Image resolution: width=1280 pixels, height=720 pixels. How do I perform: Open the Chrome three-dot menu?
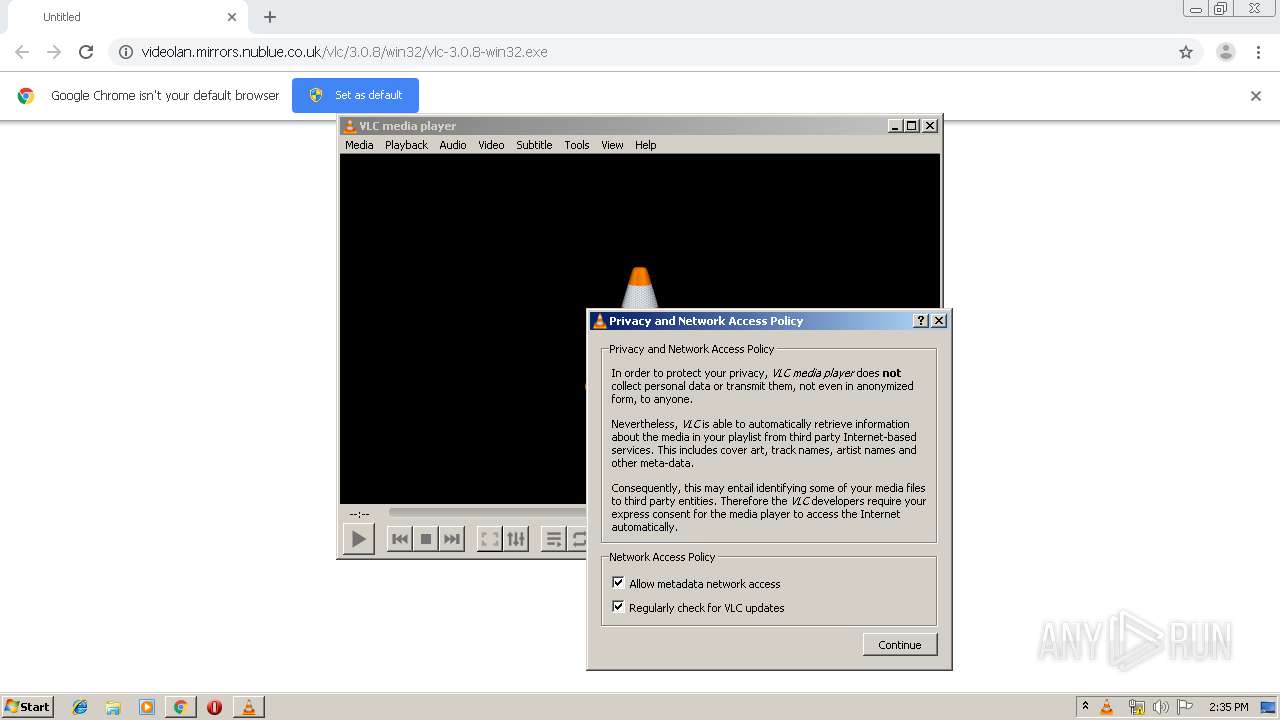coord(1258,52)
